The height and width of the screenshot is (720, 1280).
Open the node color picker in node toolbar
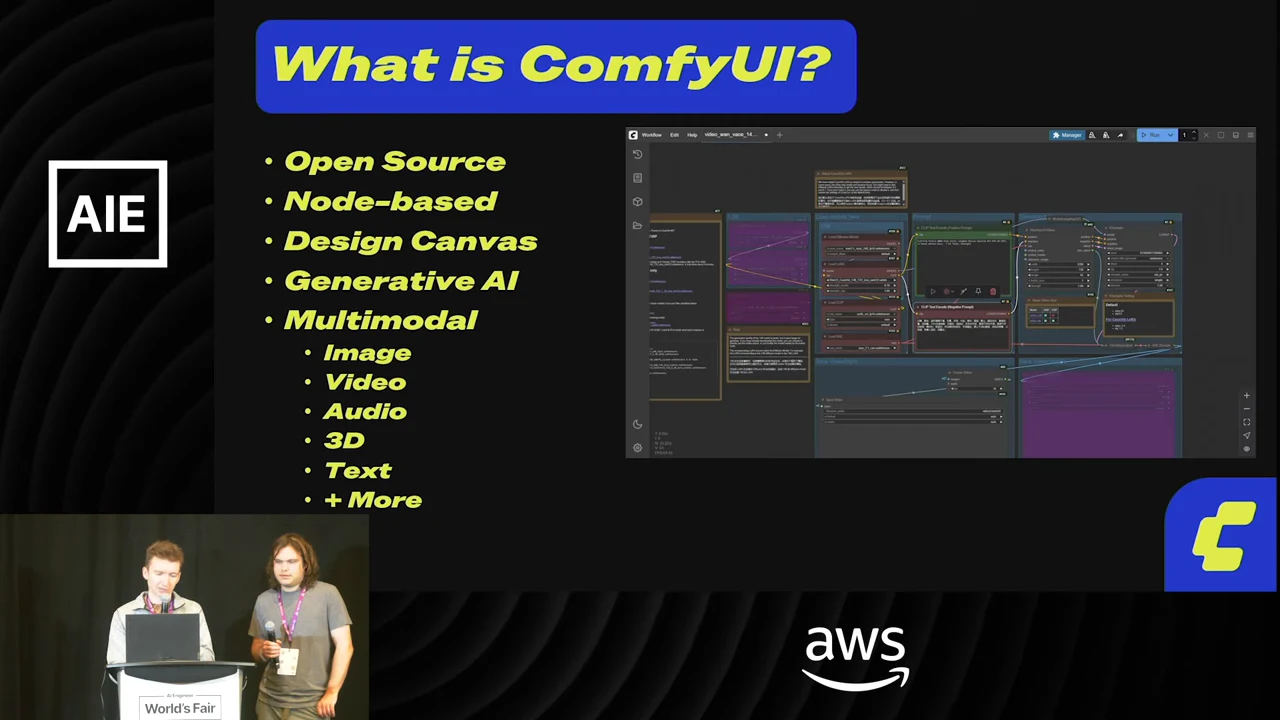click(x=948, y=292)
